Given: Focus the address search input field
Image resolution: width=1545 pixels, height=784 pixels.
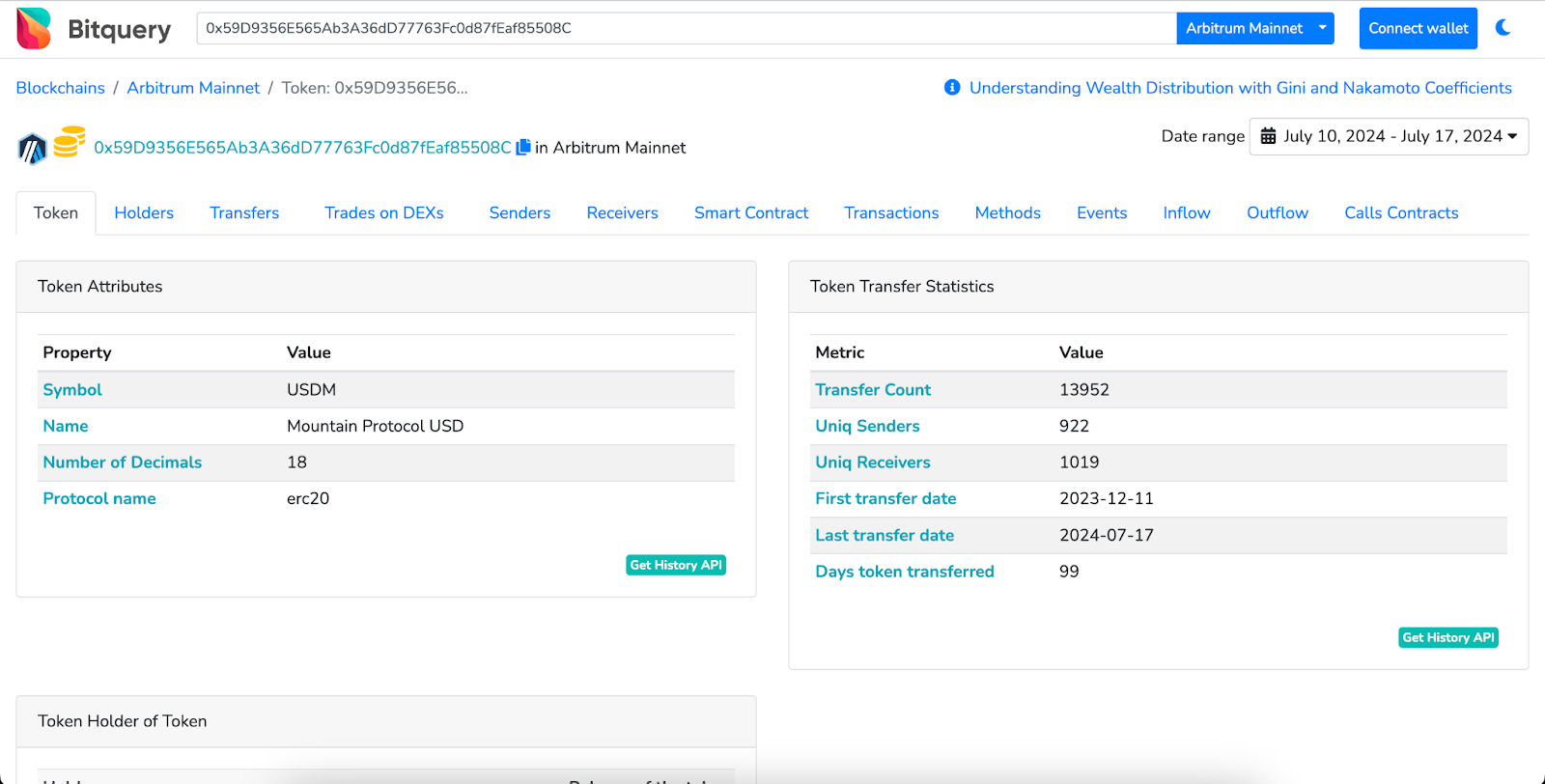Looking at the screenshot, I should [x=686, y=28].
